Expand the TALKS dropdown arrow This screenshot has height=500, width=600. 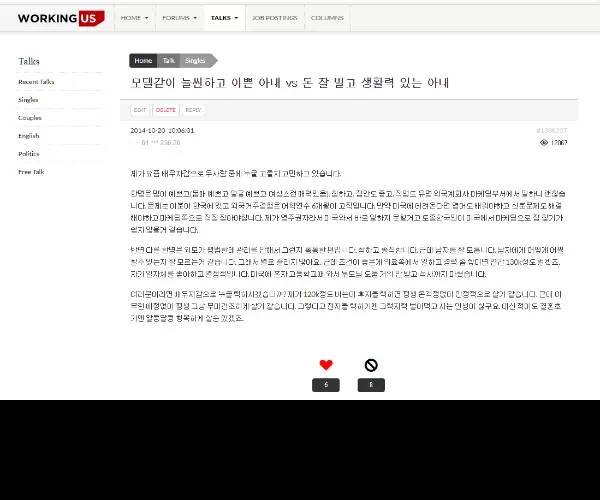click(236, 18)
